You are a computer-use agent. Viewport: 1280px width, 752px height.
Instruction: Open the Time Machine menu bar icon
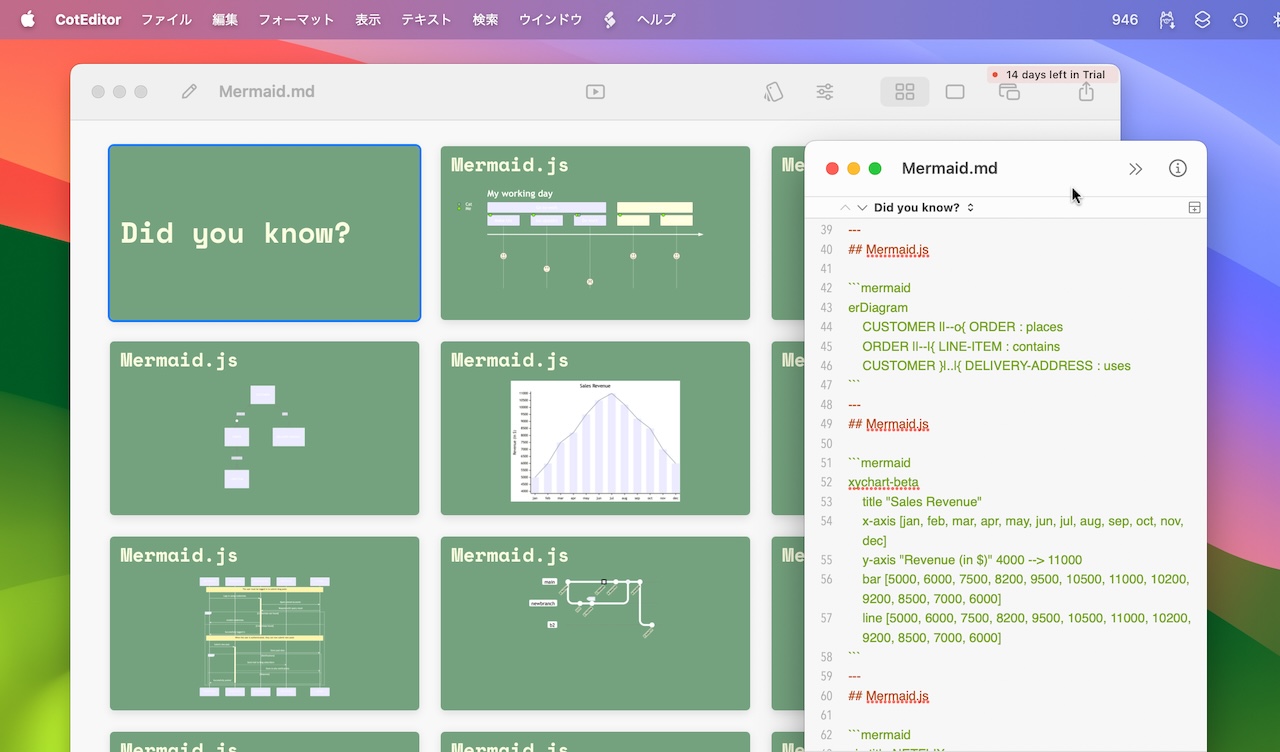[x=1240, y=19]
